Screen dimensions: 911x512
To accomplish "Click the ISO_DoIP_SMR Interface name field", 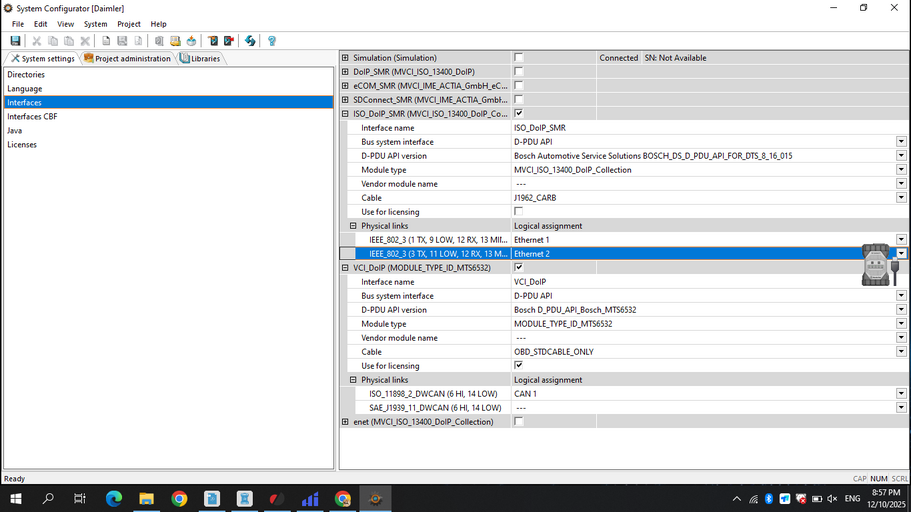I will pos(709,128).
